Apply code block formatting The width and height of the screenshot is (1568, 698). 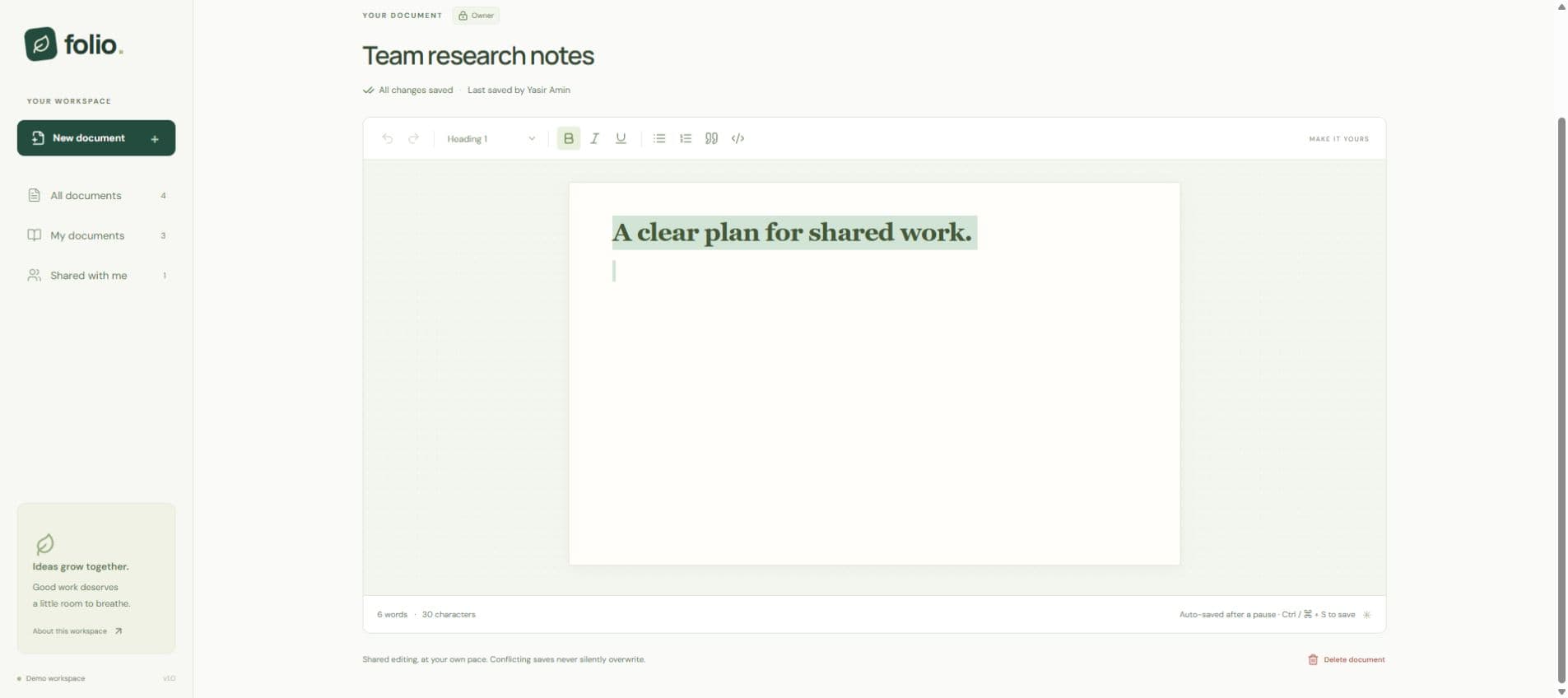(x=738, y=138)
